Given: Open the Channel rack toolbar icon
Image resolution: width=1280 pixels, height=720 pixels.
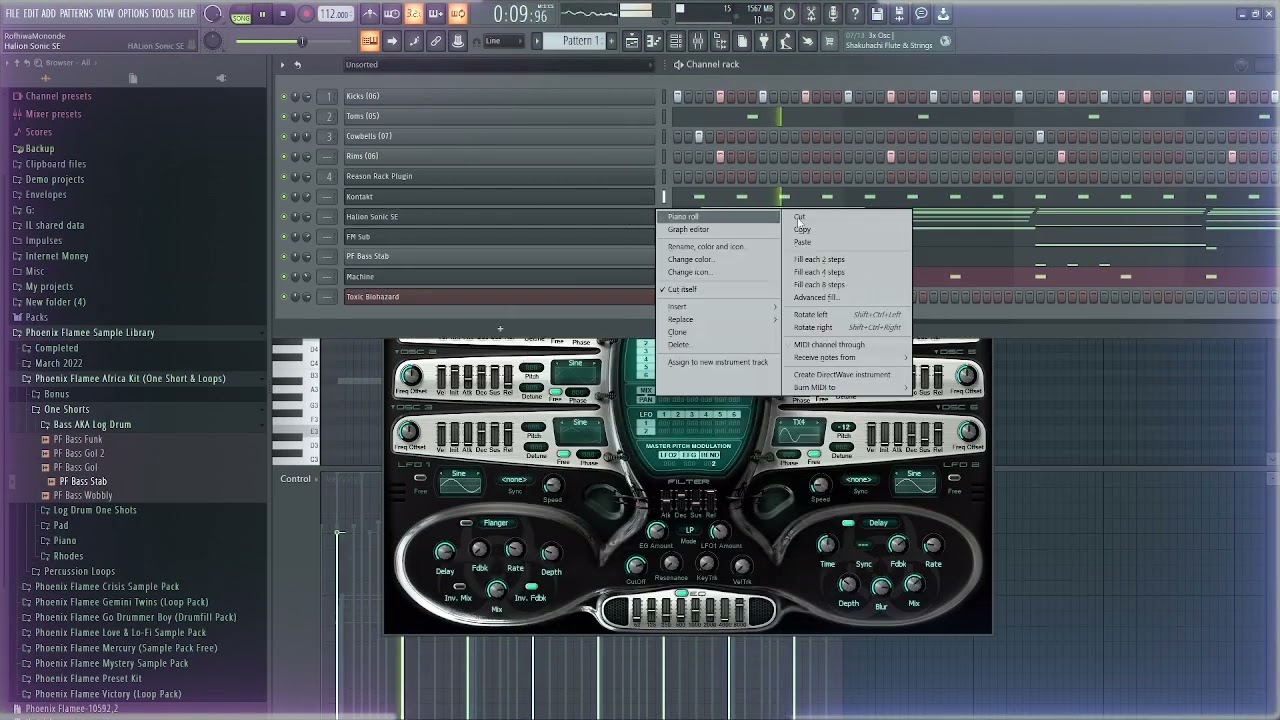Looking at the screenshot, I should 676,41.
